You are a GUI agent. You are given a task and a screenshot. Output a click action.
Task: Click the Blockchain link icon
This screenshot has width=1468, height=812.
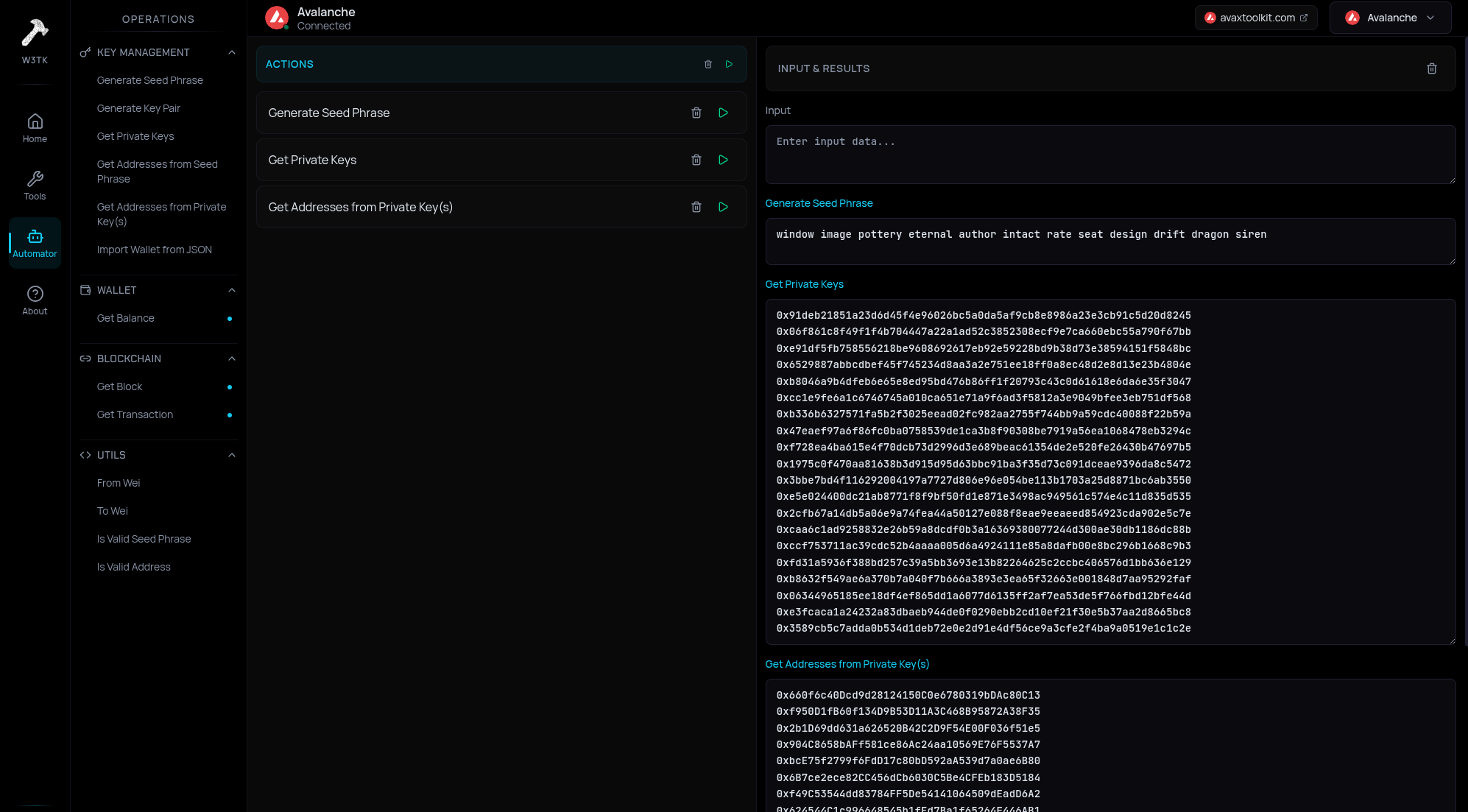pyautogui.click(x=85, y=359)
